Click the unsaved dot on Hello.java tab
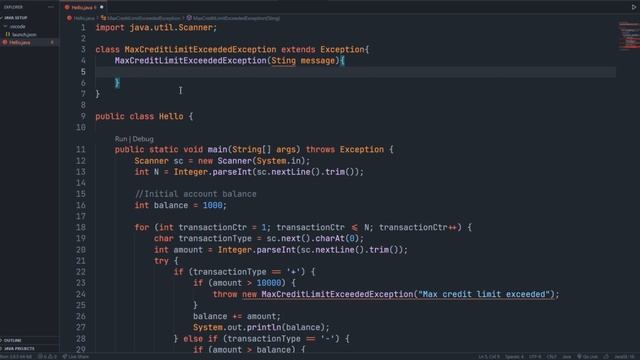Viewport: 640px width, 360px height. point(102,7)
